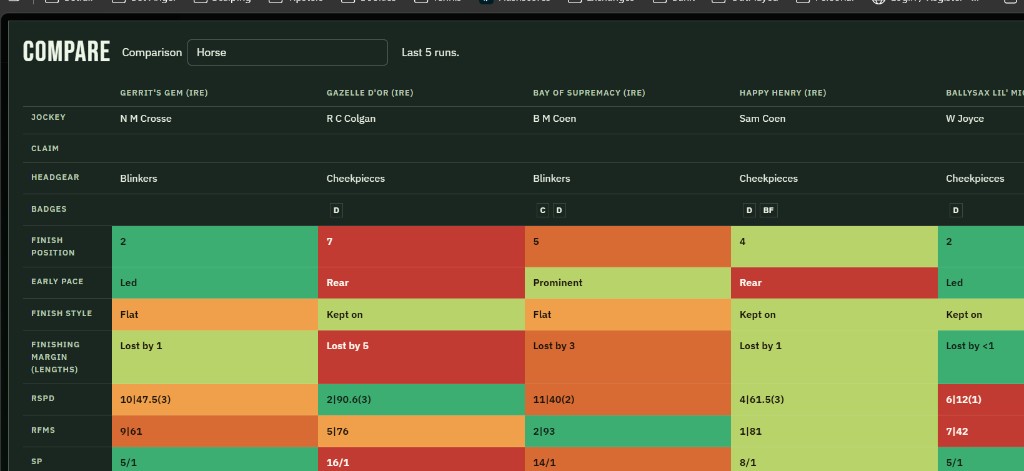Click SP value 16/1
Image resolution: width=1024 pixels, height=471 pixels.
[421, 459]
